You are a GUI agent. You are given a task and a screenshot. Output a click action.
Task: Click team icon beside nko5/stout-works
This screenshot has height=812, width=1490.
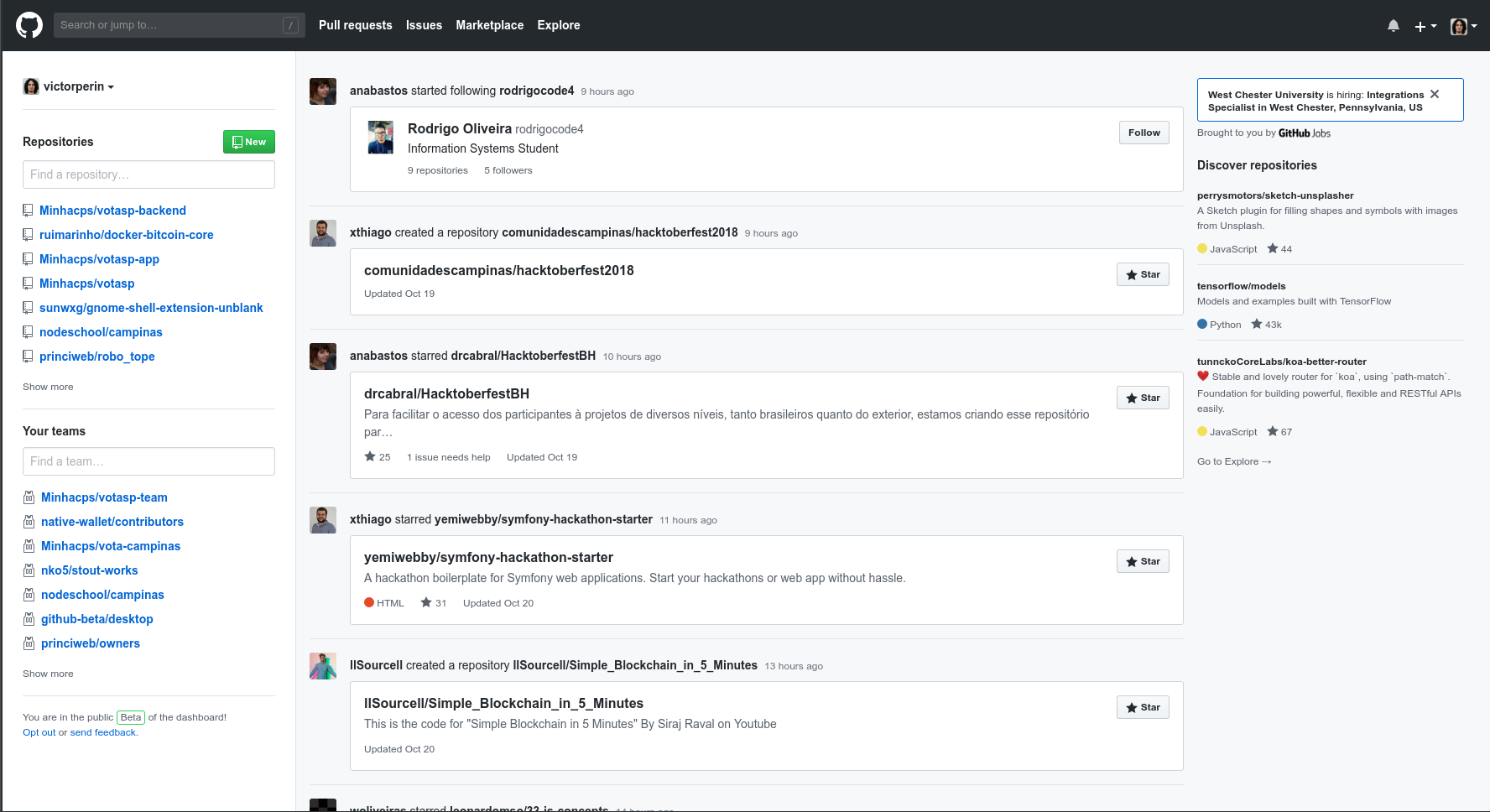[29, 570]
